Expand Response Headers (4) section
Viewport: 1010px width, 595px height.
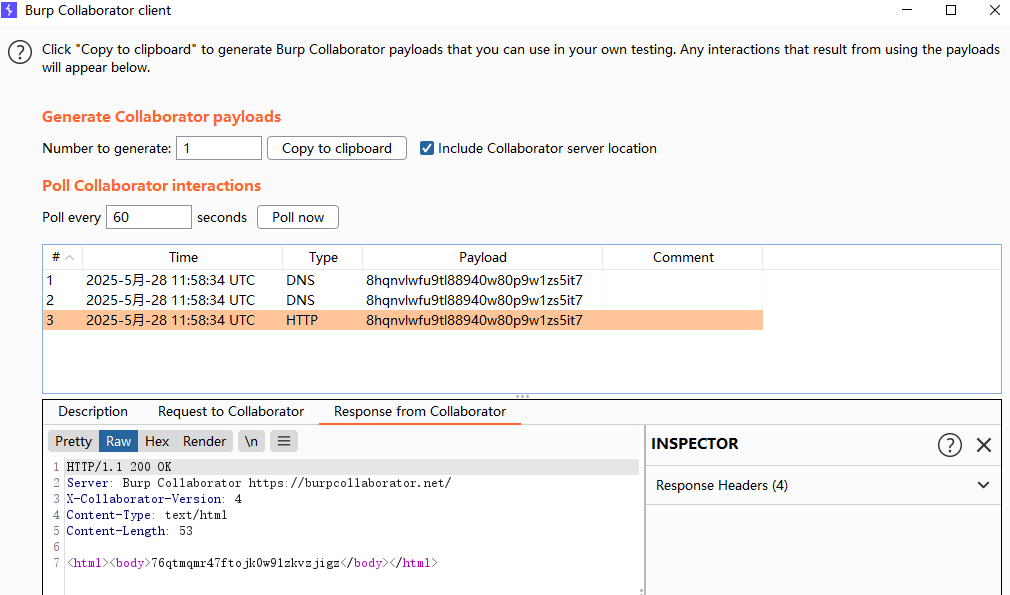click(823, 485)
